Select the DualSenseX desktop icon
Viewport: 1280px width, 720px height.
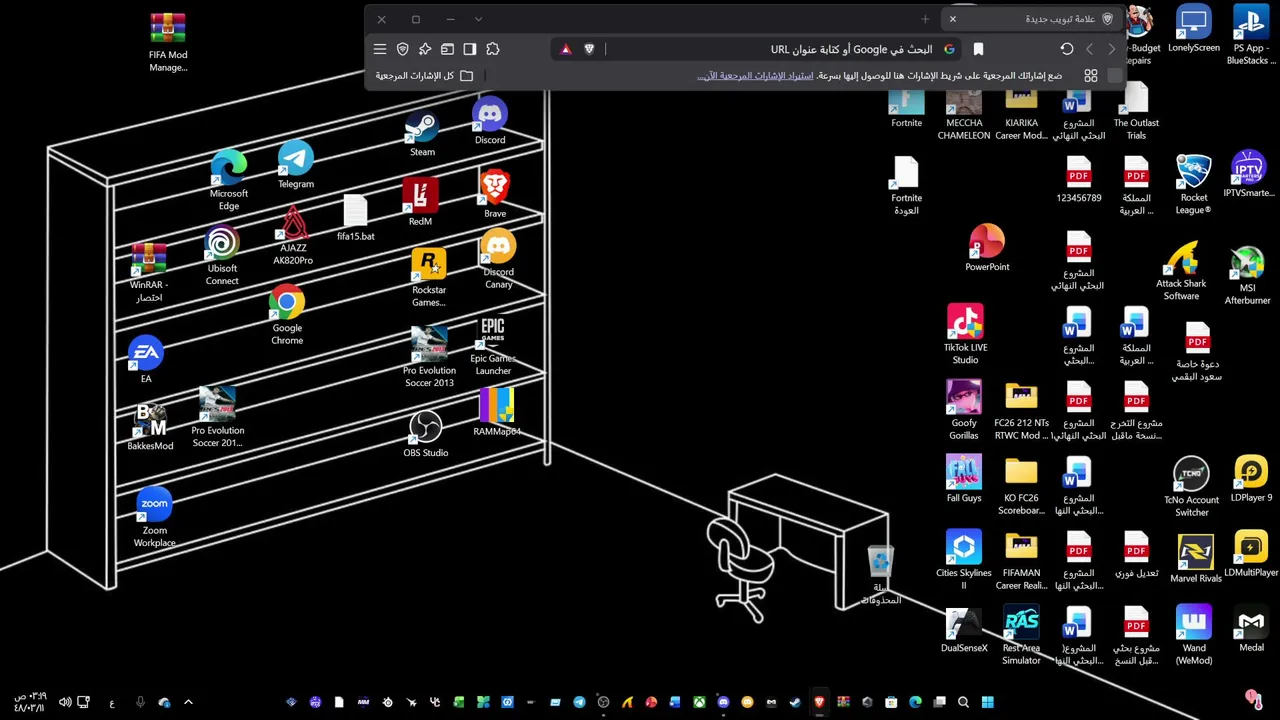pos(964,629)
